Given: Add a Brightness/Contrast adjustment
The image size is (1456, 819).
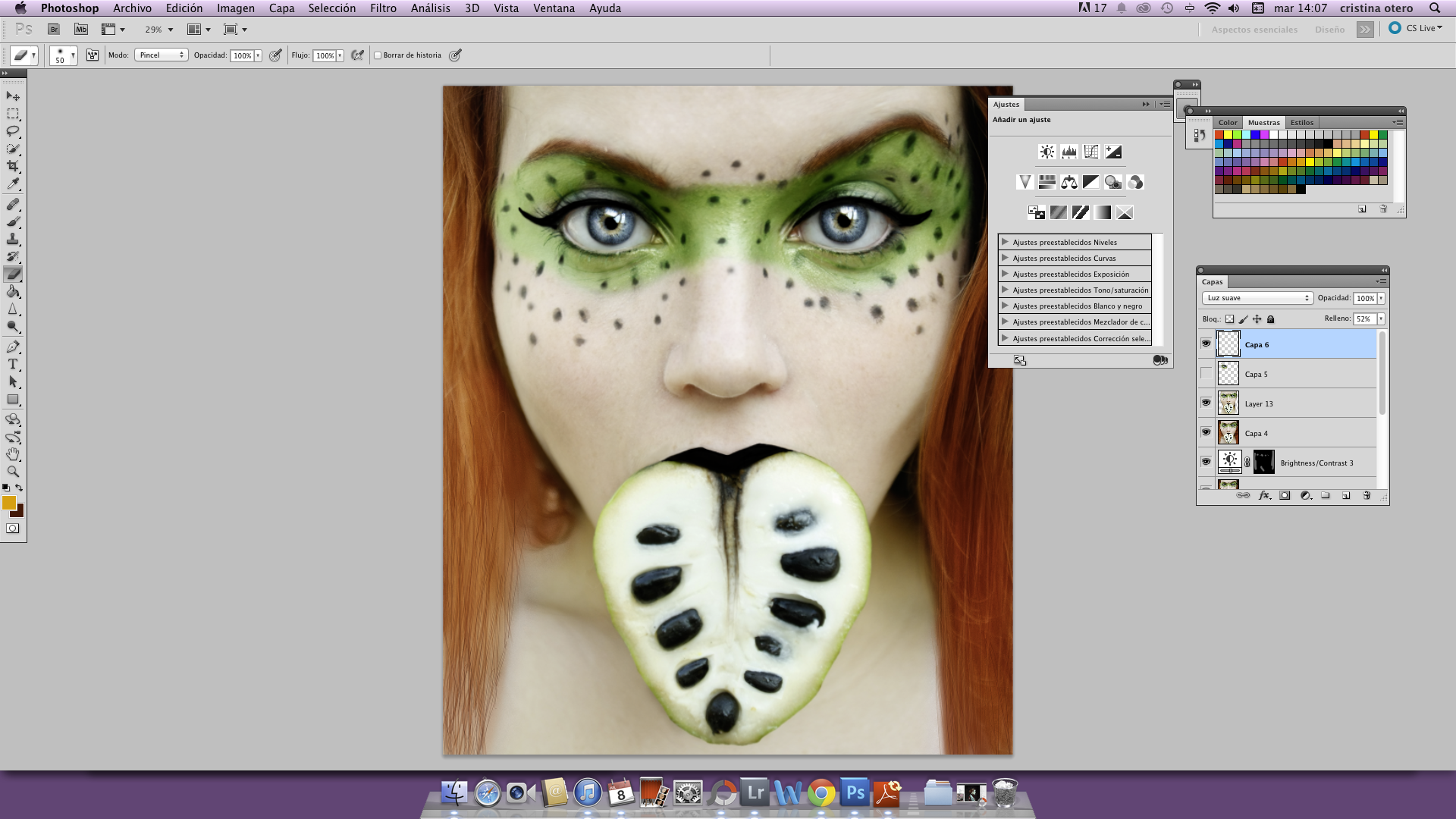Looking at the screenshot, I should (1046, 152).
